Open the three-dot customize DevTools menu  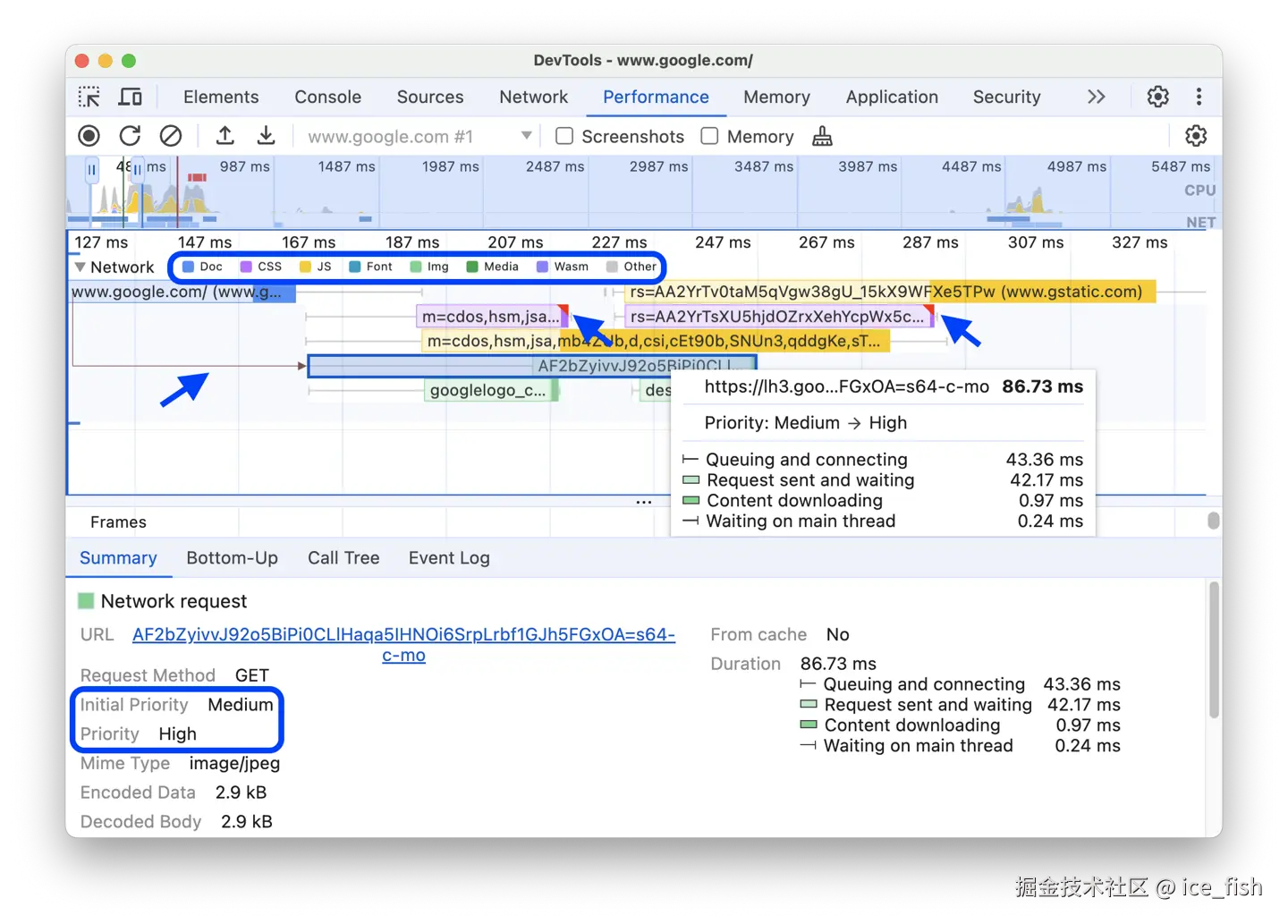pos(1199,97)
